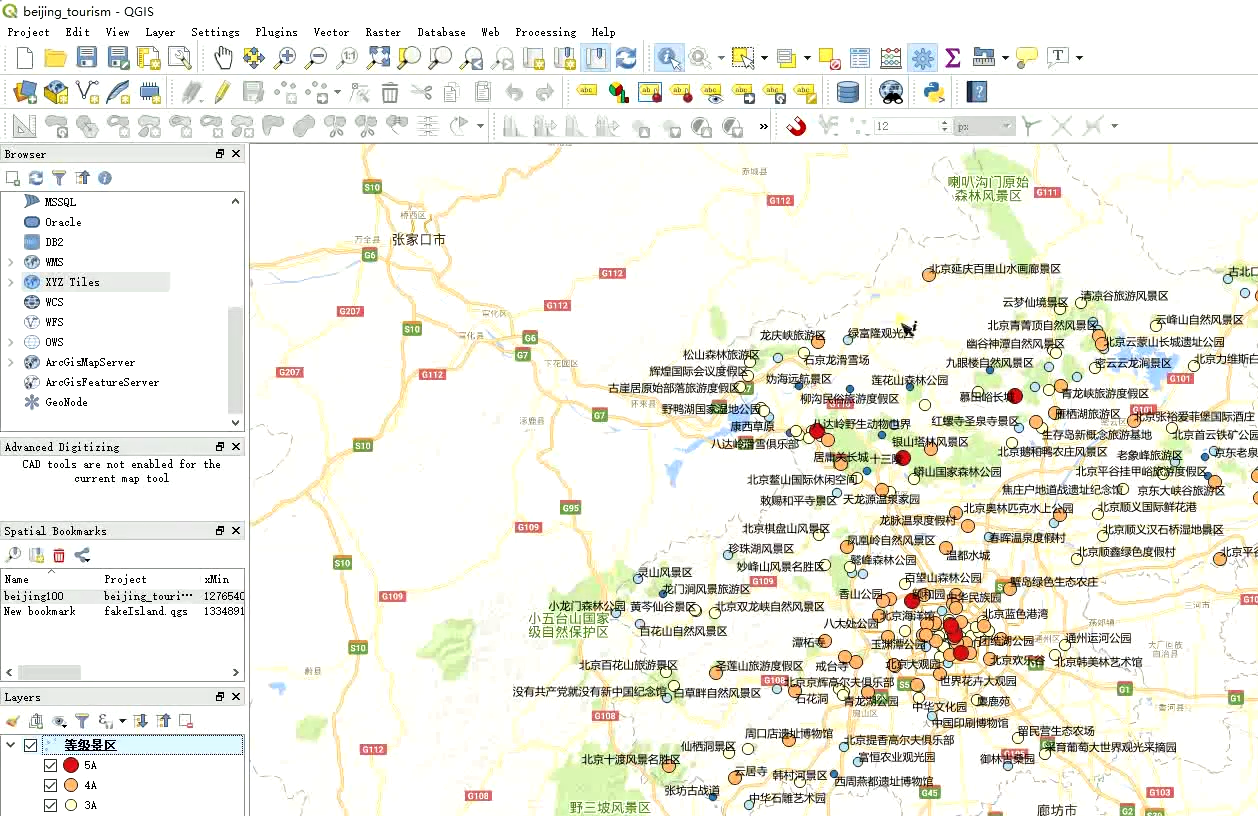The image size is (1258, 816).
Task: Open the Python Console icon
Action: [934, 93]
